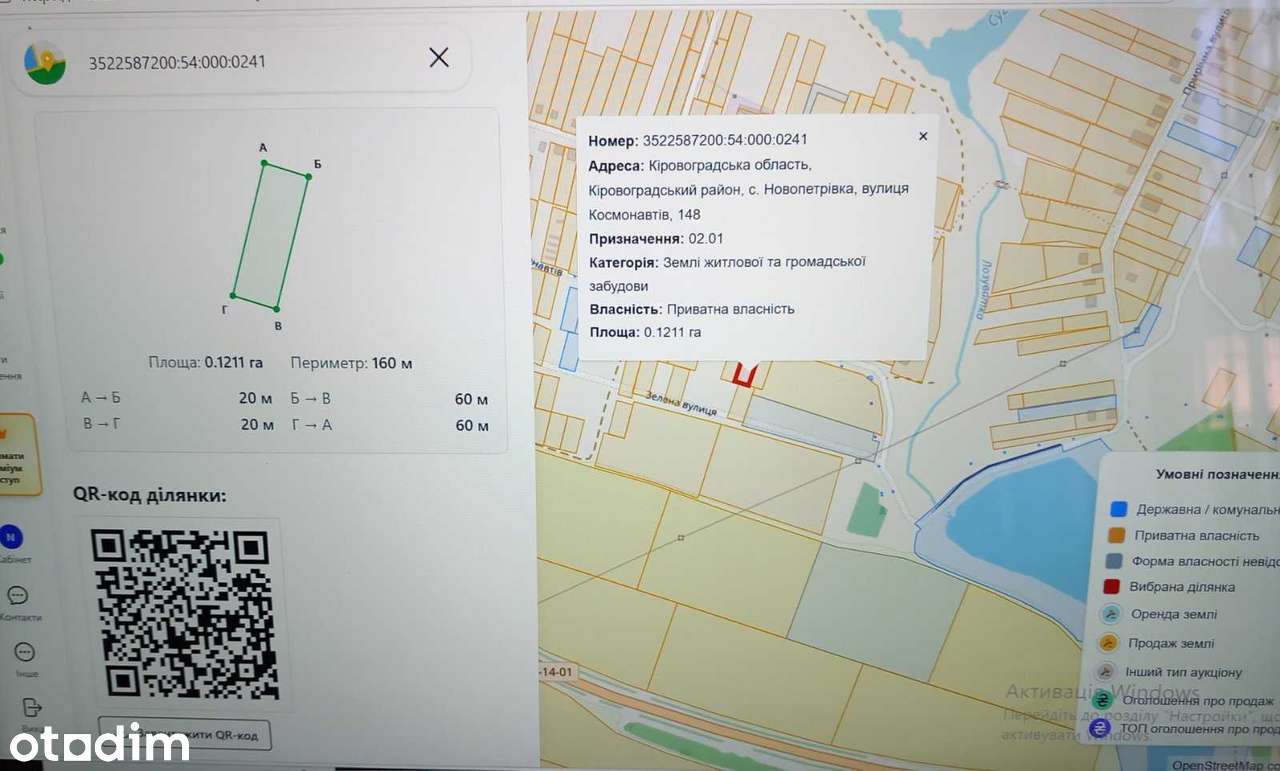Click the 'А → Б' 20 м side row
1280x771 pixels.
(177, 398)
